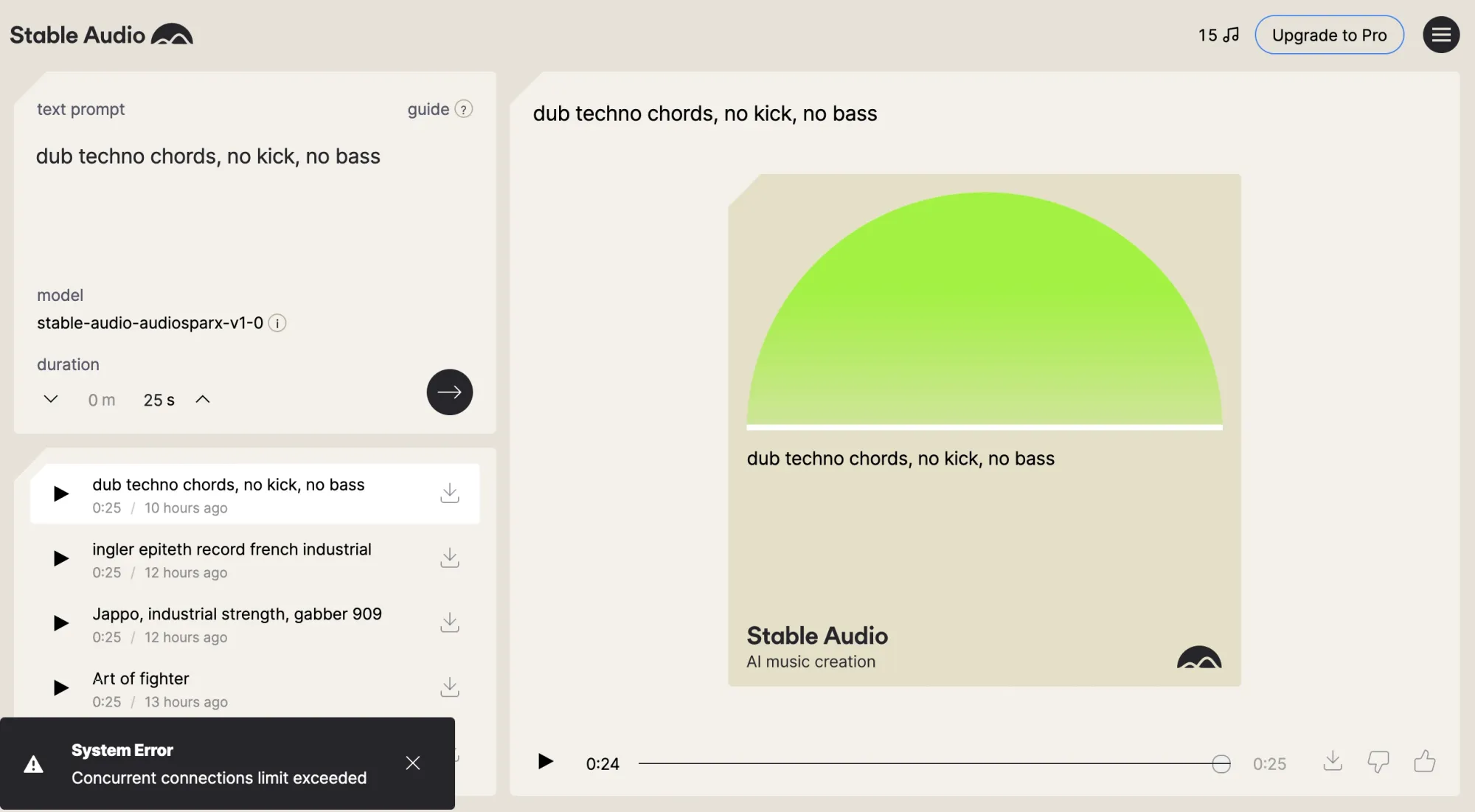Viewport: 1475px width, 812px height.
Task: Thumbs up the current track
Action: [x=1424, y=761]
